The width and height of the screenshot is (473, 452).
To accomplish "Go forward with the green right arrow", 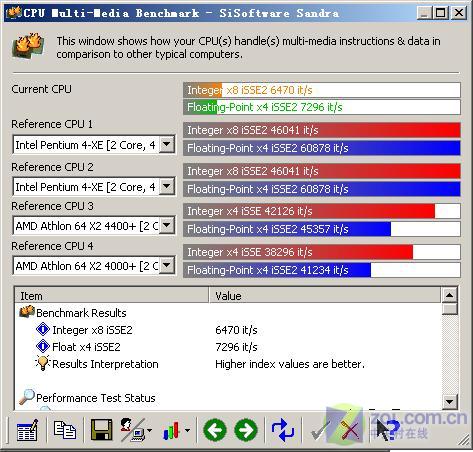I will (x=246, y=430).
